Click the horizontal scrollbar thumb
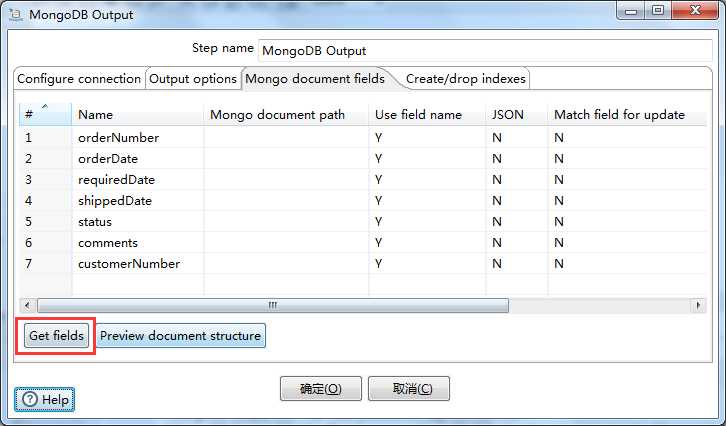The width and height of the screenshot is (726, 426). 273,306
